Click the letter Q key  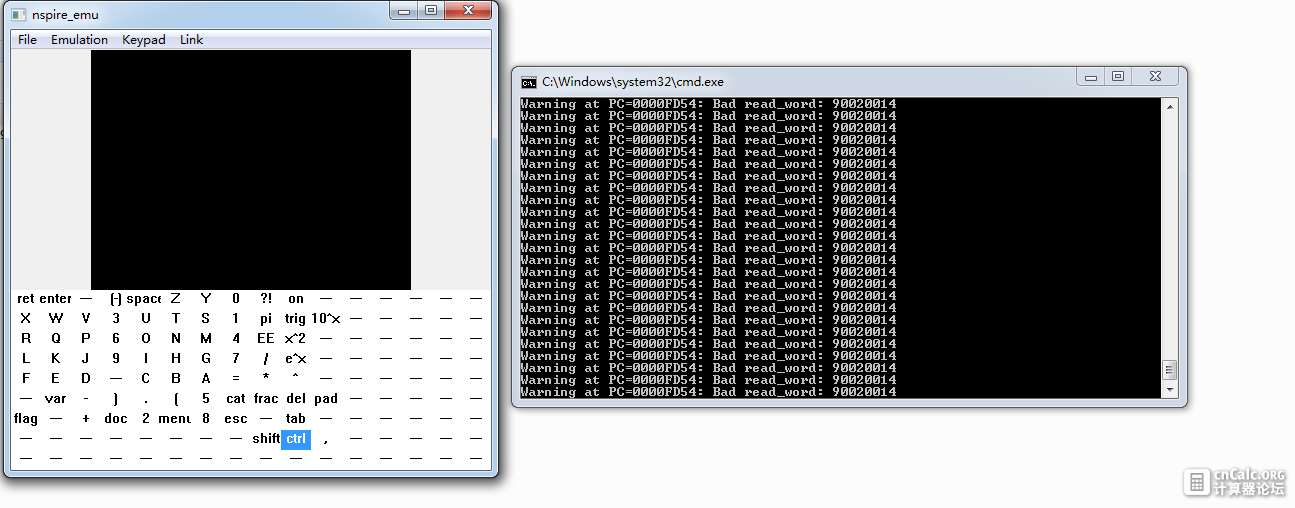(56, 339)
